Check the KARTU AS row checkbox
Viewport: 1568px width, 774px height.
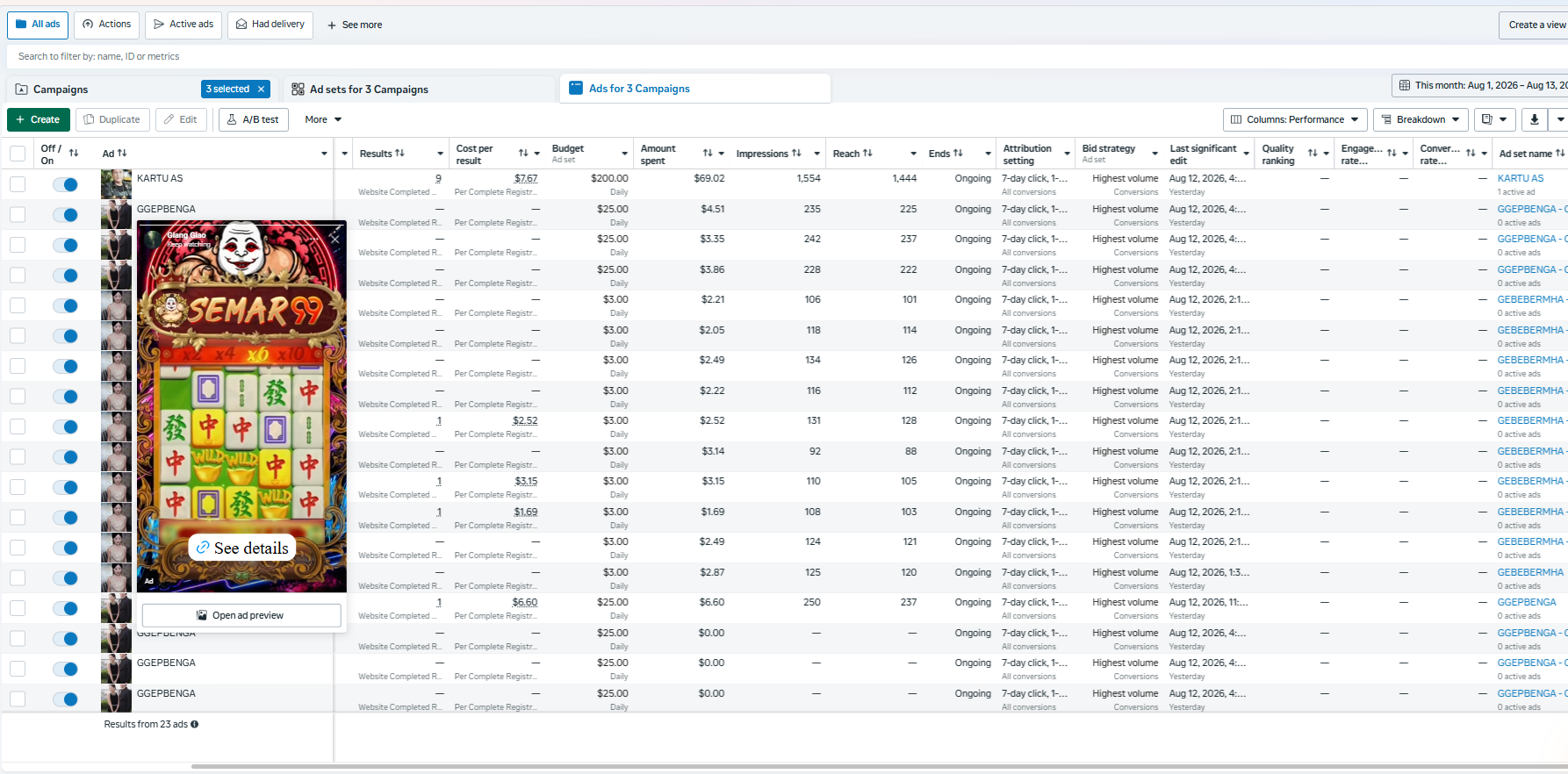click(x=18, y=184)
